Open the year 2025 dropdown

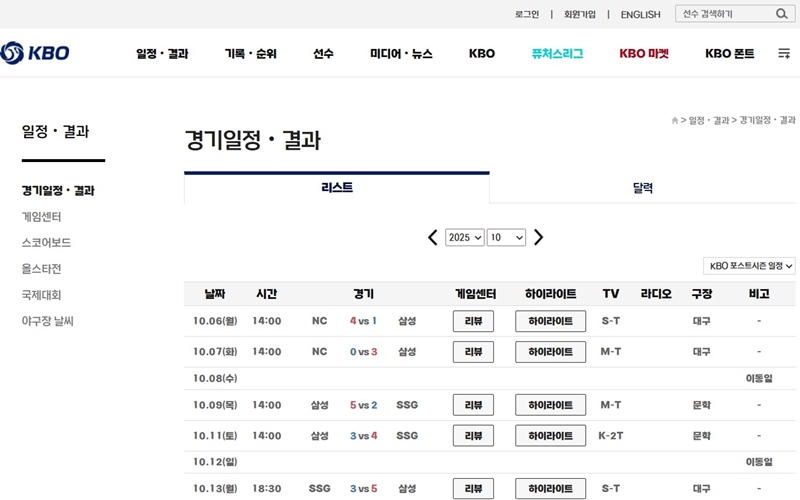point(464,237)
